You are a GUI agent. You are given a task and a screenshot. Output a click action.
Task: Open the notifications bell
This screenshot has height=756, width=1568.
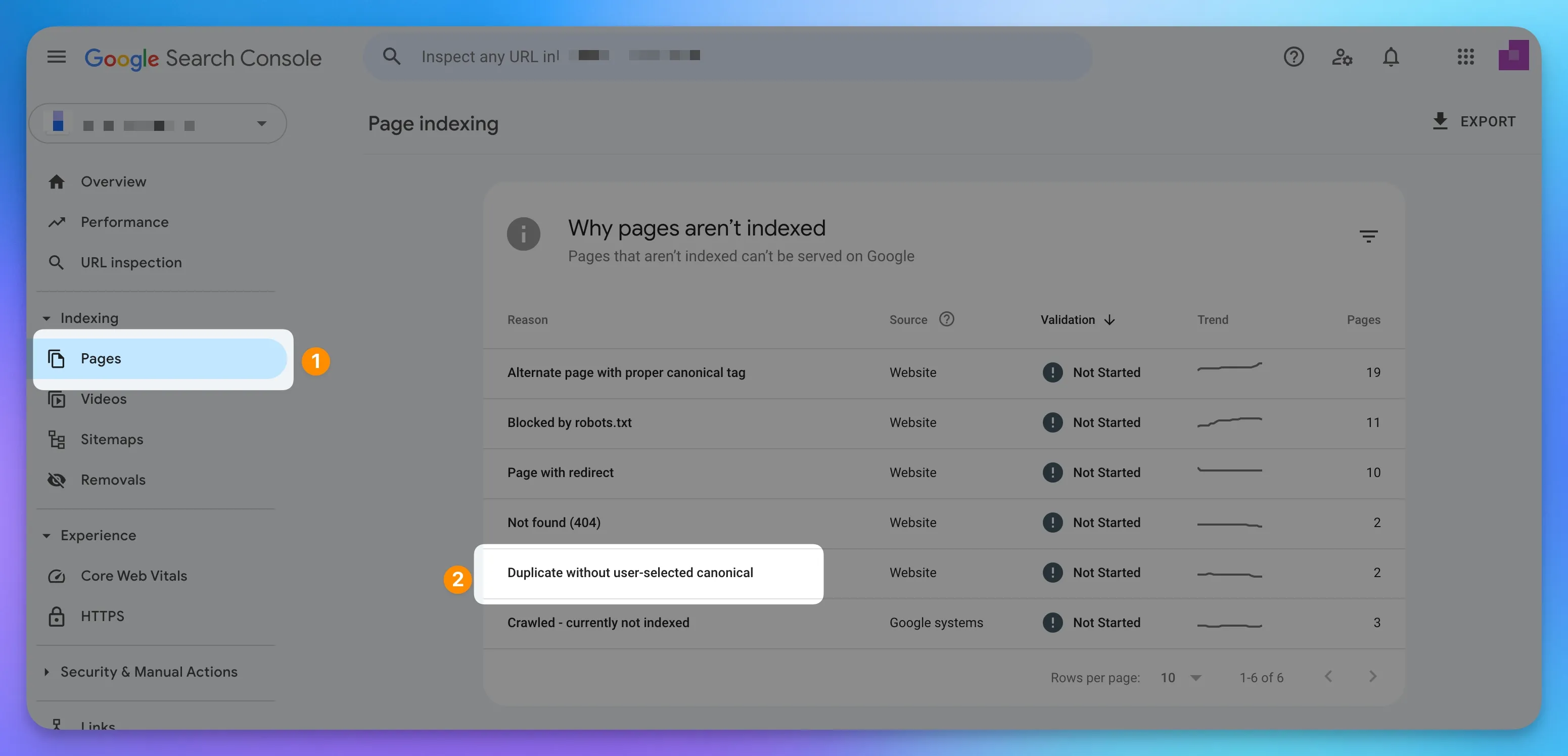[1391, 57]
